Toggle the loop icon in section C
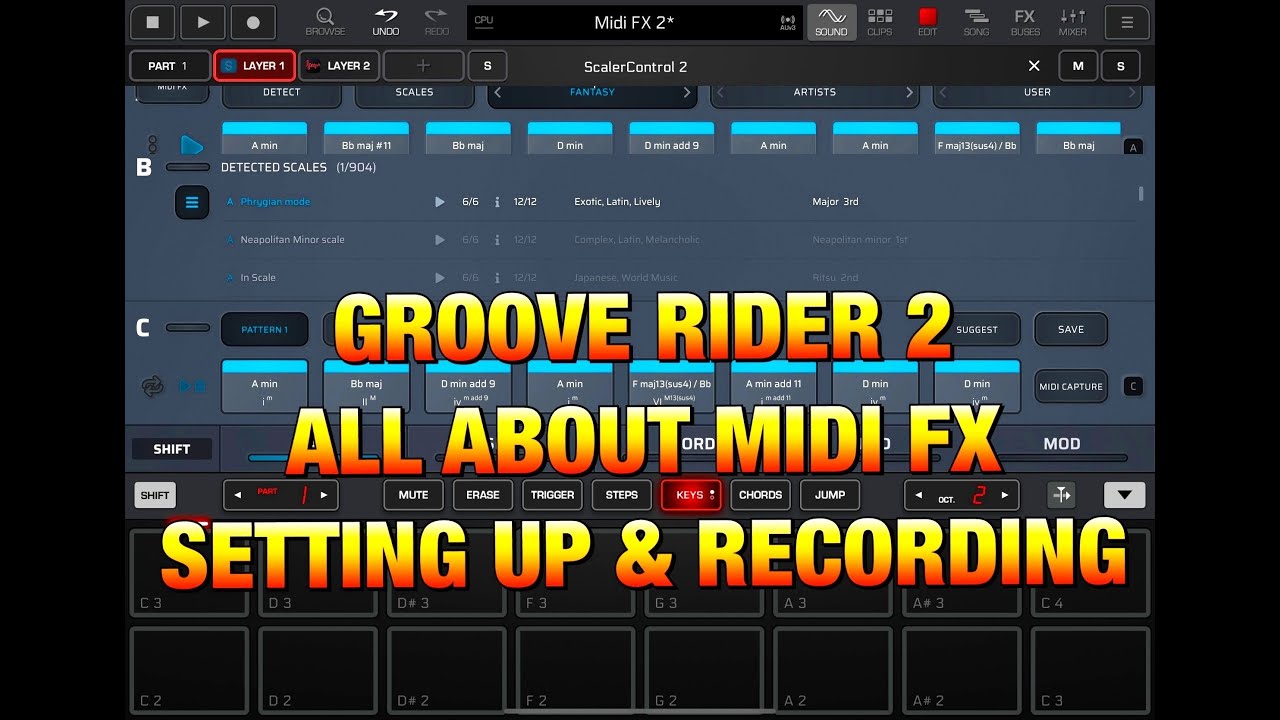Image resolution: width=1280 pixels, height=720 pixels. pyautogui.click(x=152, y=386)
